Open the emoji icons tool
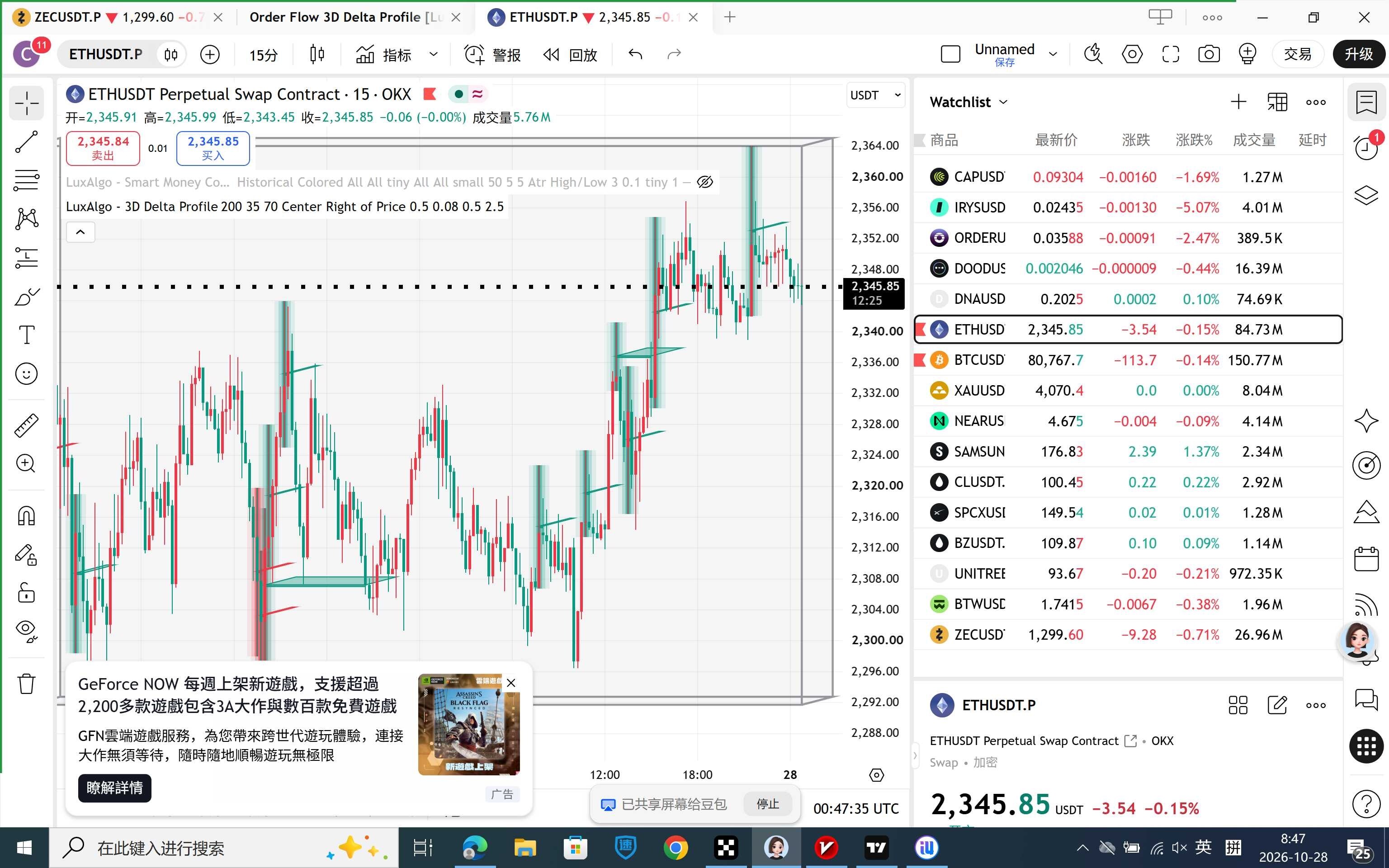1389x868 pixels. click(26, 374)
